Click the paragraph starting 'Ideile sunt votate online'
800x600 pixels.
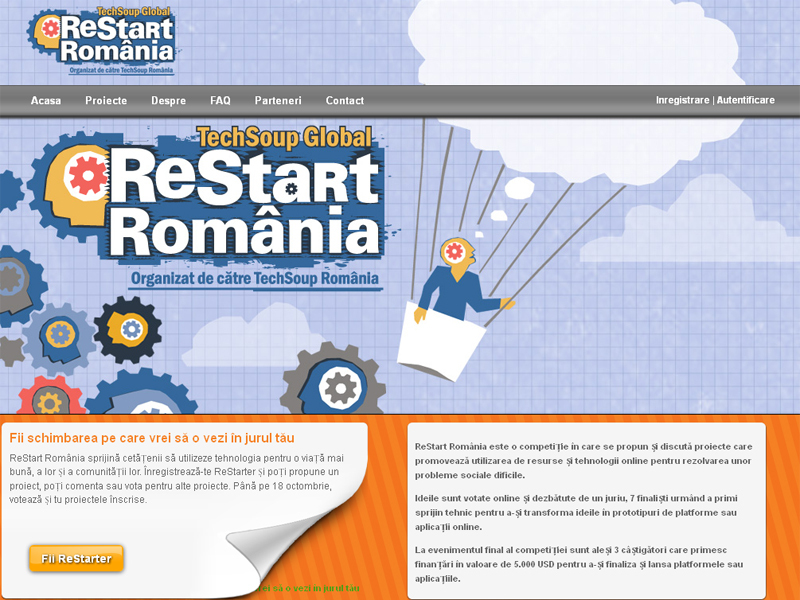(576, 512)
